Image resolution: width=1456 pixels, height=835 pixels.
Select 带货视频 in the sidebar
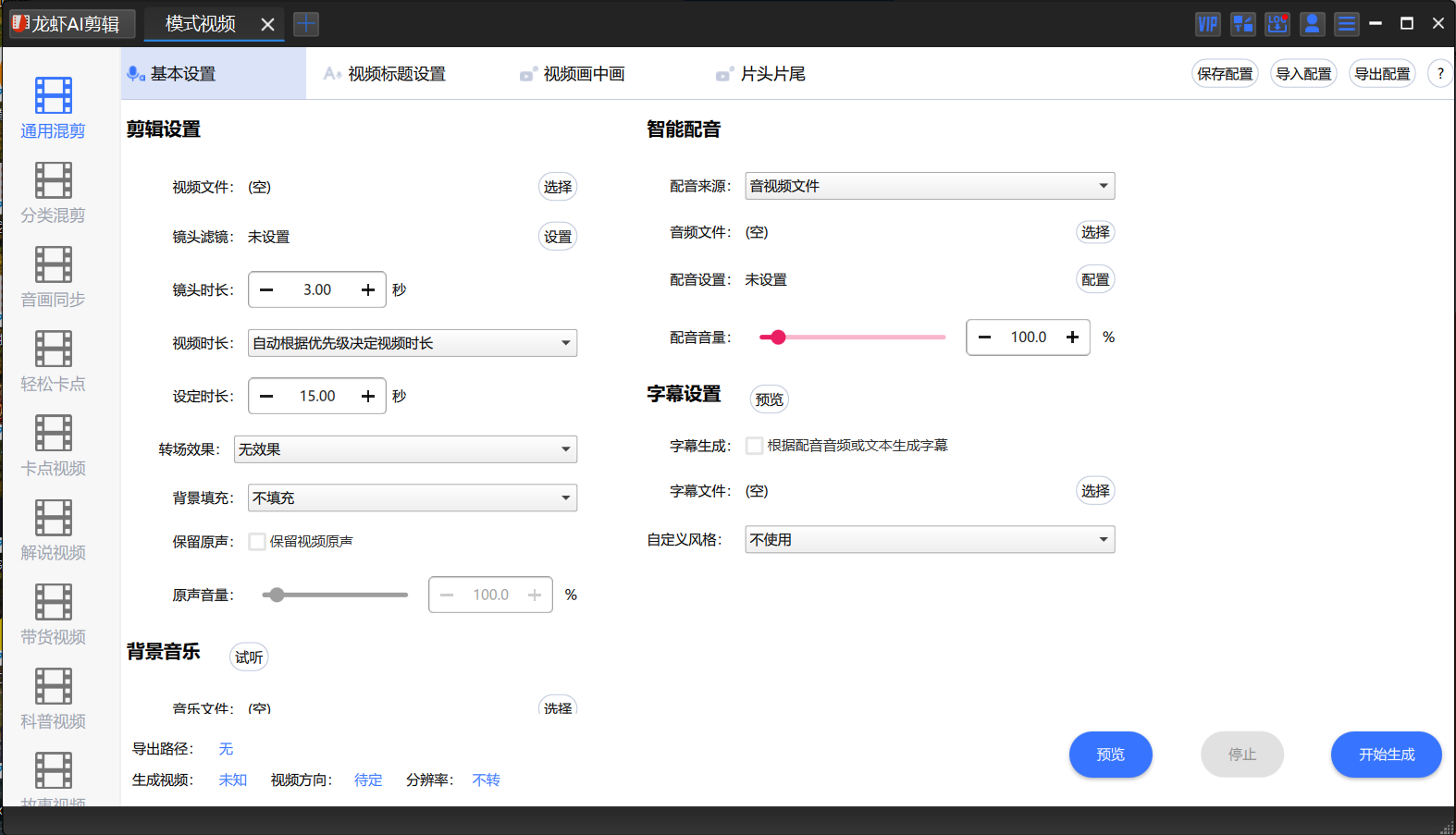pyautogui.click(x=53, y=614)
